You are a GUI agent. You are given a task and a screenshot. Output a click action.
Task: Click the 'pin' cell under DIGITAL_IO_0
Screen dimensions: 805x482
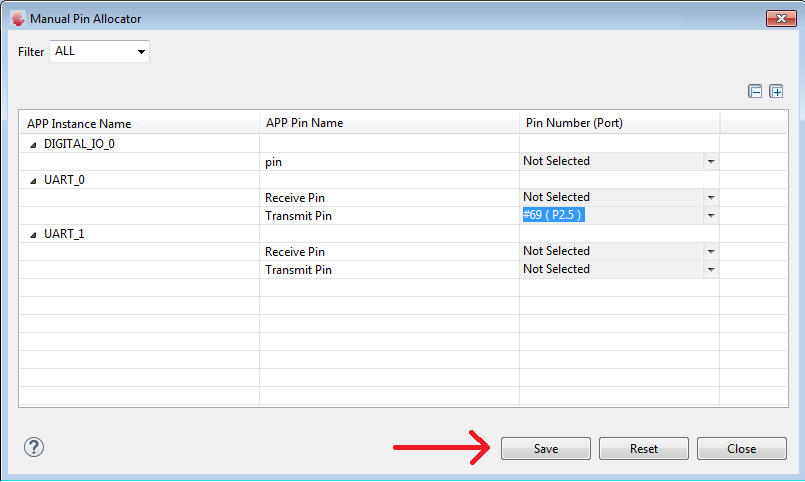(273, 162)
